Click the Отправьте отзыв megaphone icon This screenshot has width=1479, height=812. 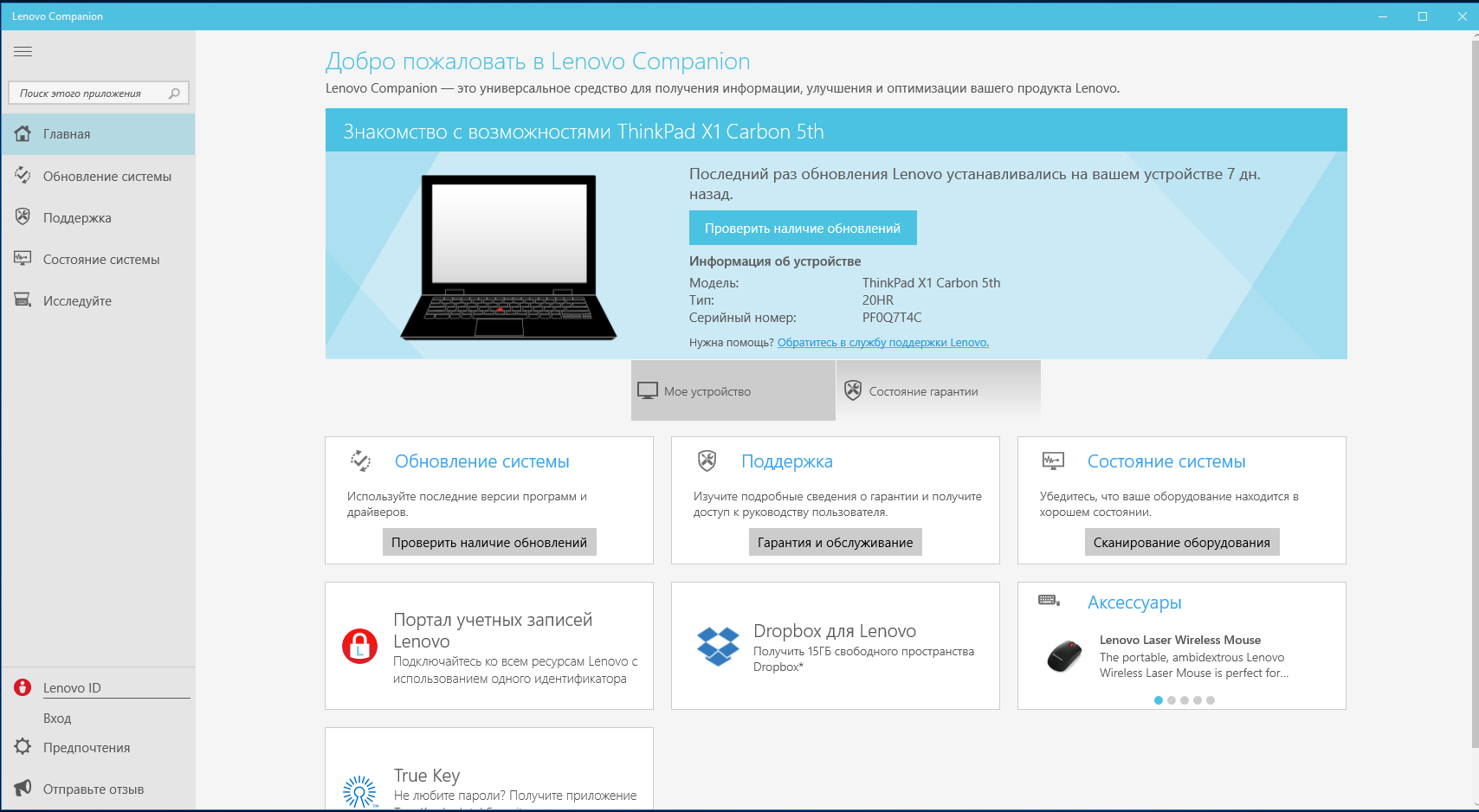click(23, 788)
